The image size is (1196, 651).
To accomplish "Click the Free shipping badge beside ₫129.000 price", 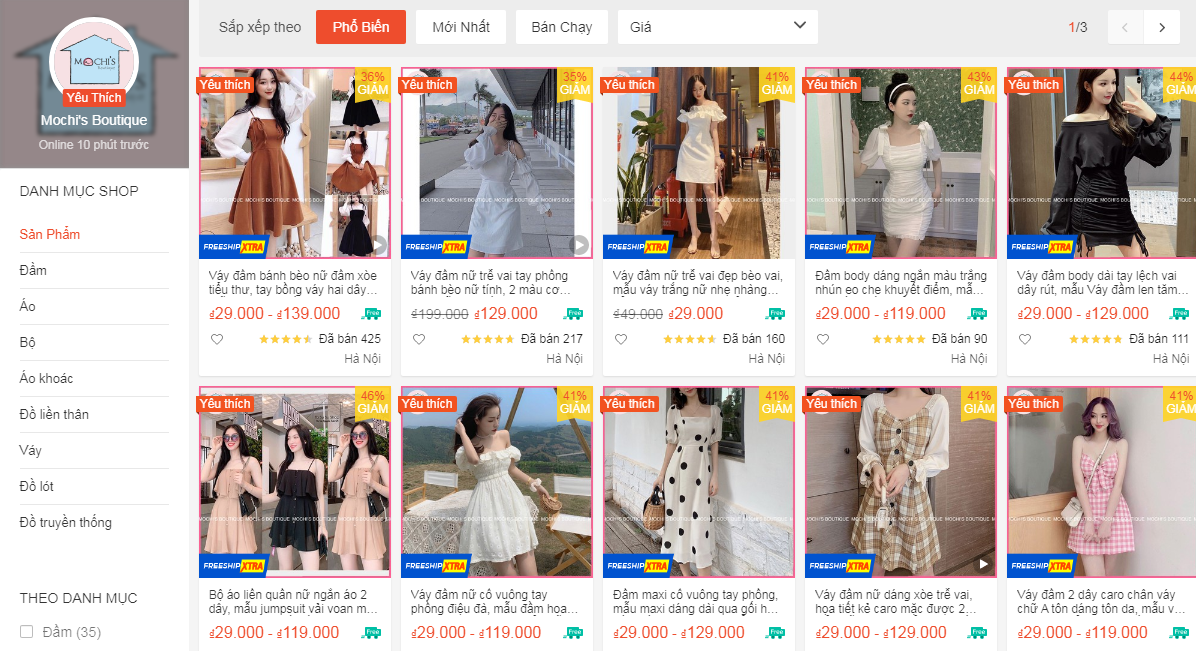I will (x=573, y=314).
